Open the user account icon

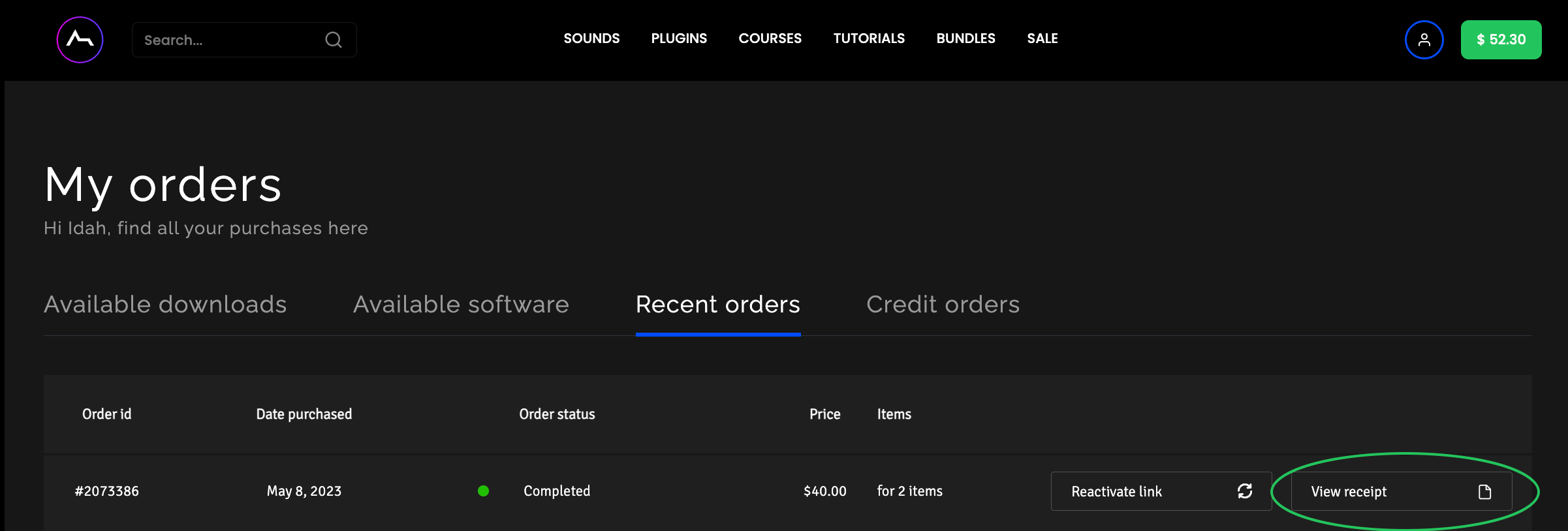pyautogui.click(x=1424, y=40)
